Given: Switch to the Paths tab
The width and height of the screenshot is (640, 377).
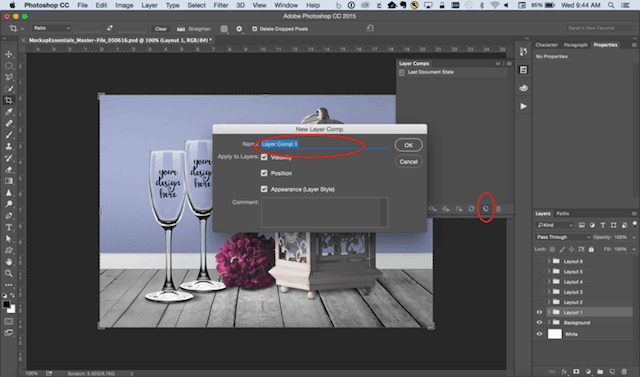Looking at the screenshot, I should pyautogui.click(x=562, y=213).
